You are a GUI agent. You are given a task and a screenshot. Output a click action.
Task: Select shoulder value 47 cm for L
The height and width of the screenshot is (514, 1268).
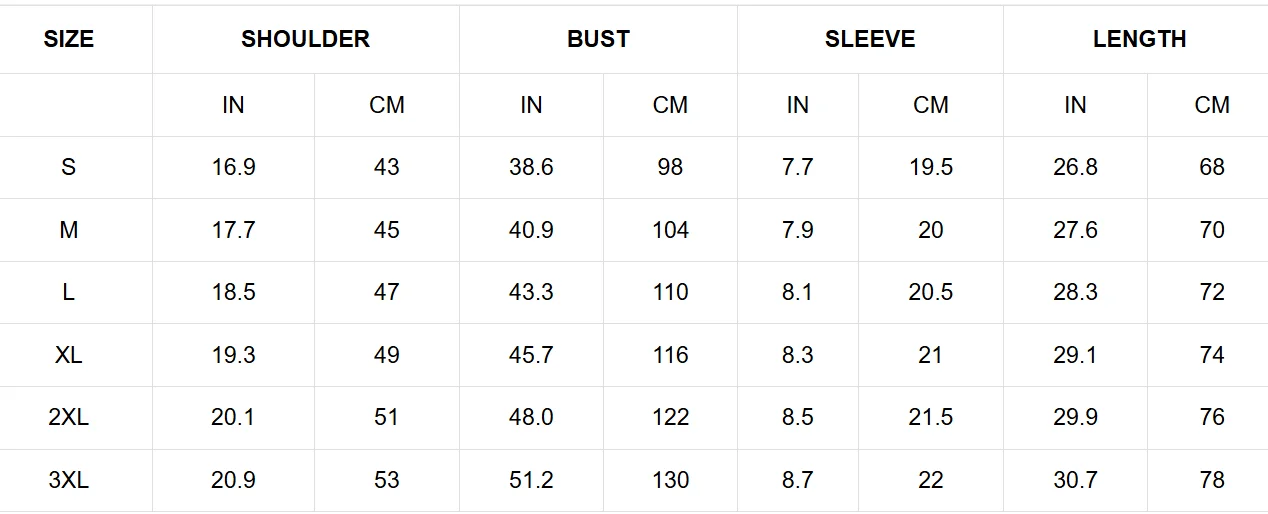(x=386, y=292)
